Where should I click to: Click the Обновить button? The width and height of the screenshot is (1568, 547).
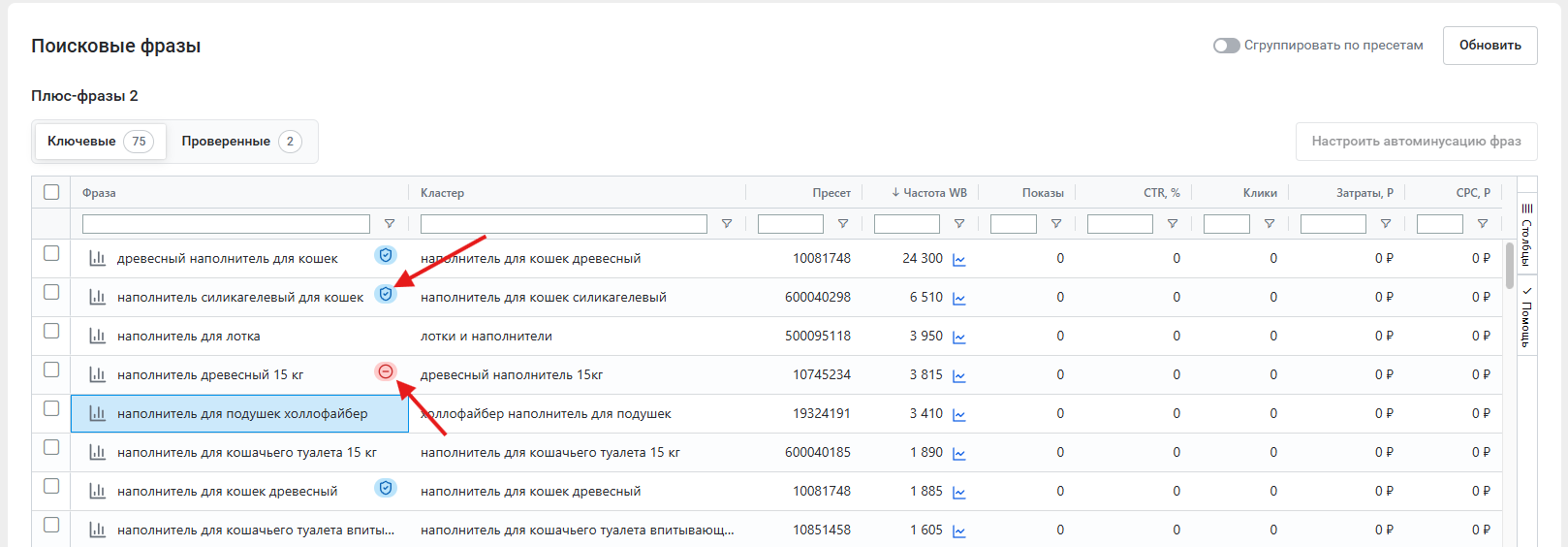point(1490,46)
